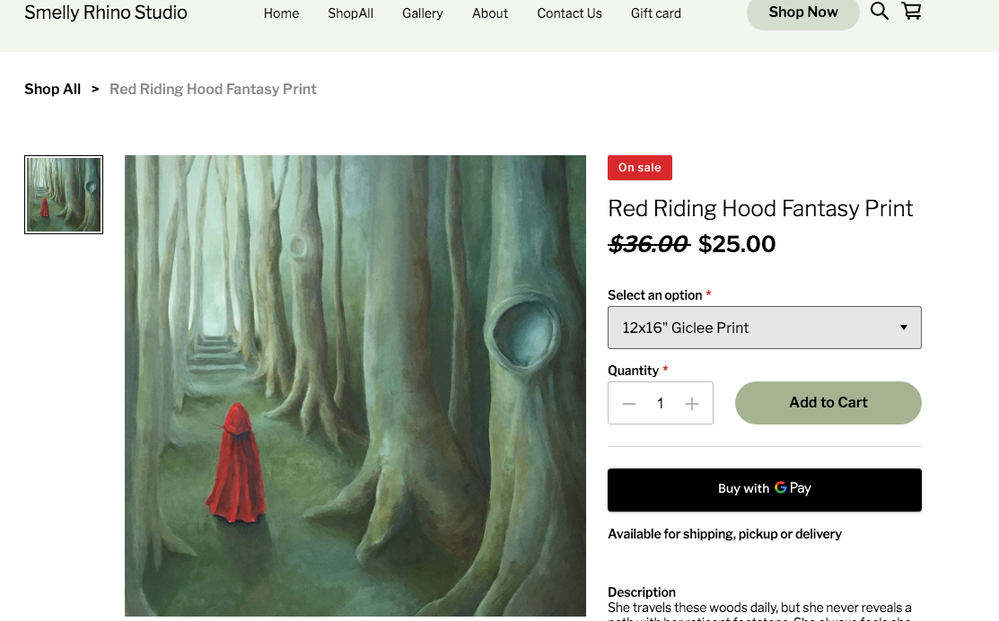Click the dropdown arrow beside 12x16" Giclee Print
The height and width of the screenshot is (621, 999).
903,328
